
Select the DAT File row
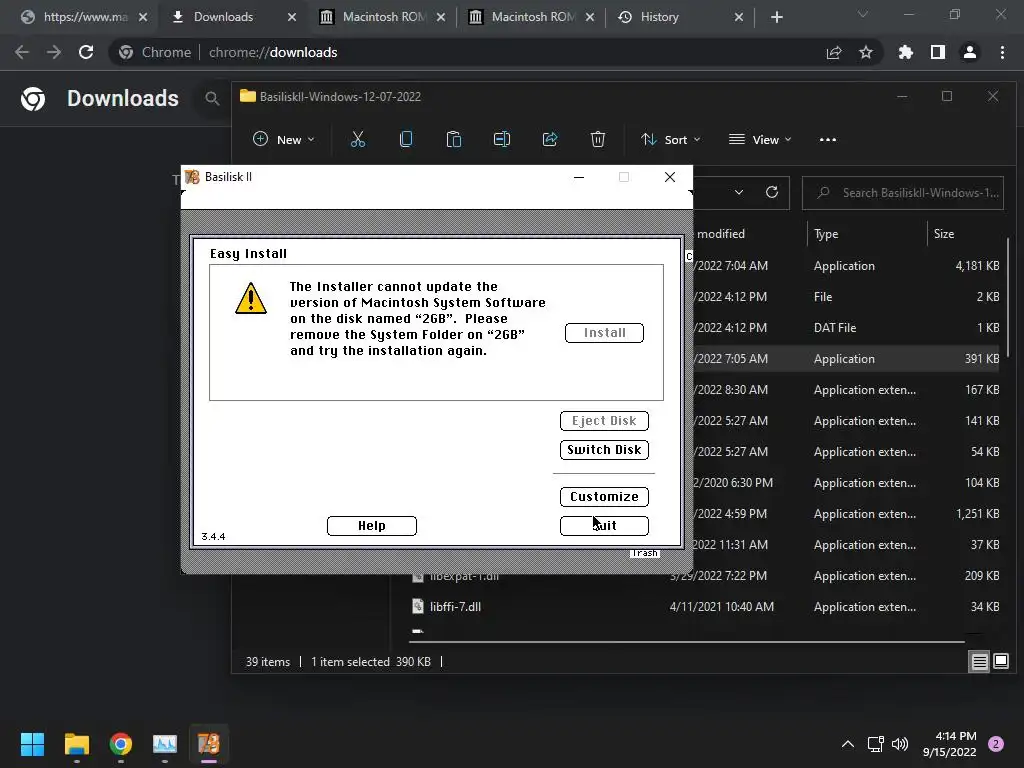[x=846, y=328]
